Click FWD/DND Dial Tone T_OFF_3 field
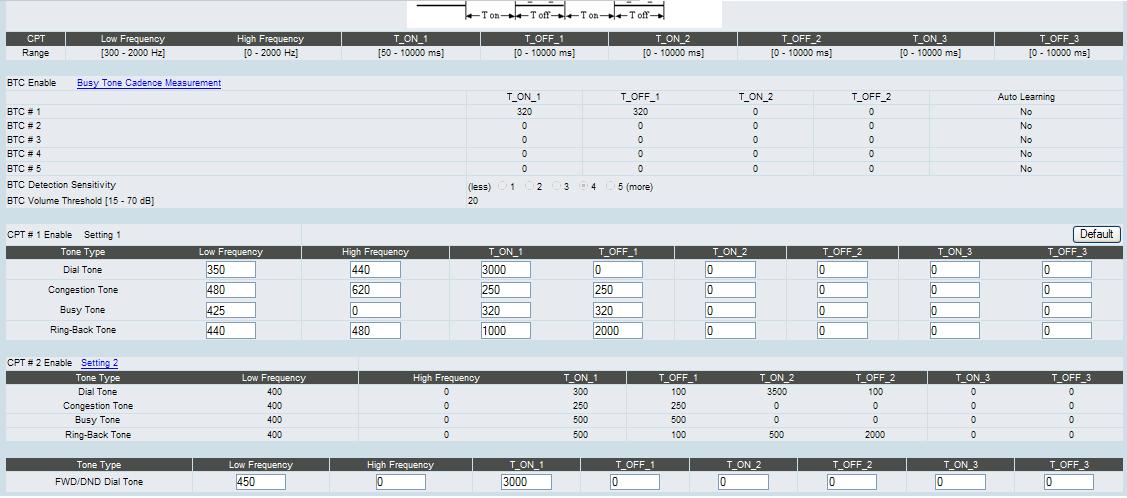The height and width of the screenshot is (498, 1127). tap(1068, 482)
